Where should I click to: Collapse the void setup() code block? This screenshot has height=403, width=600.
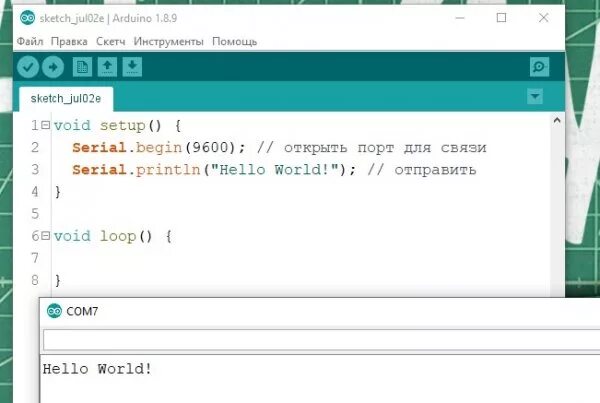(46, 125)
